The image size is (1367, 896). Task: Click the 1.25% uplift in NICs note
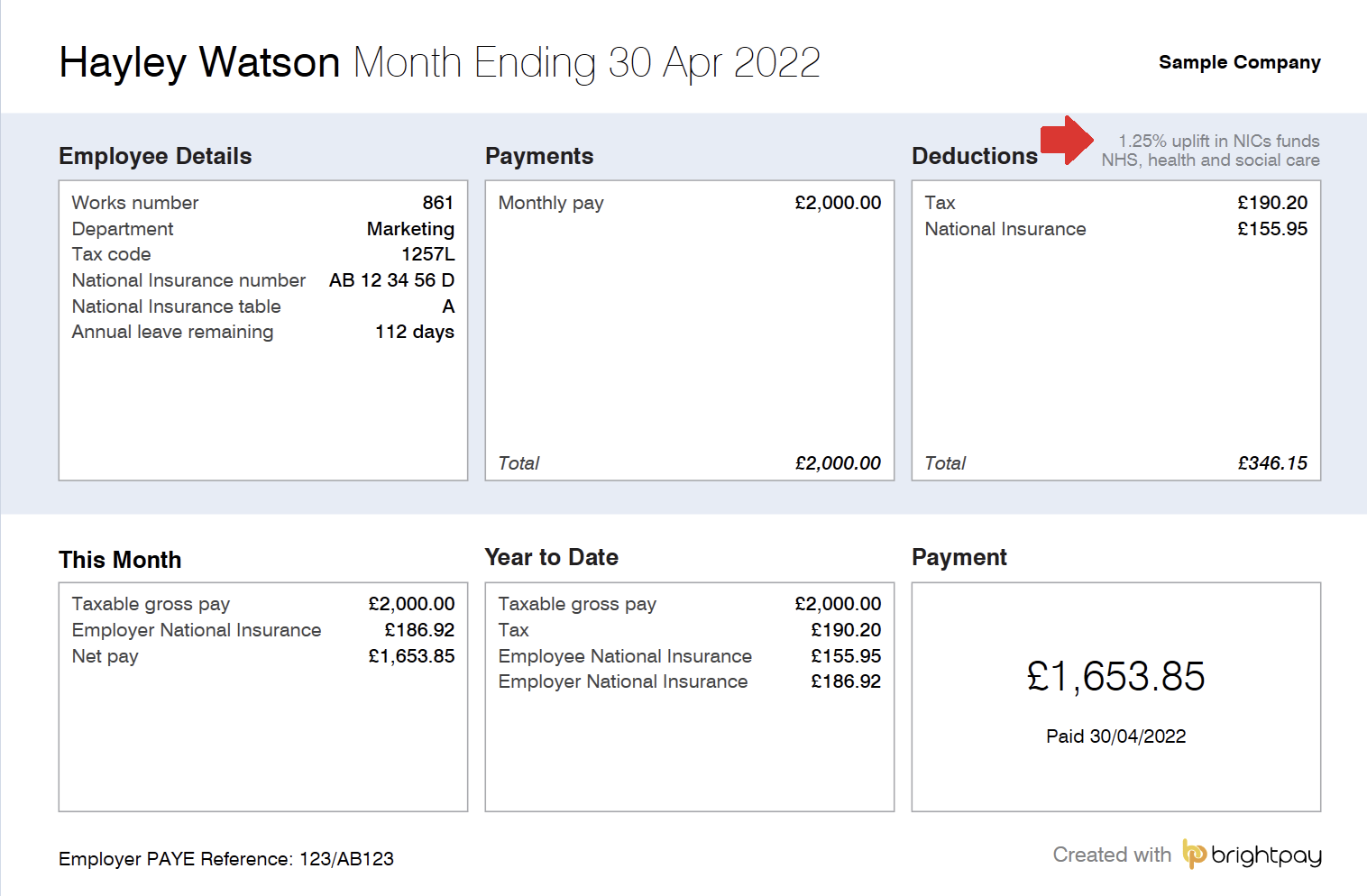point(1210,151)
